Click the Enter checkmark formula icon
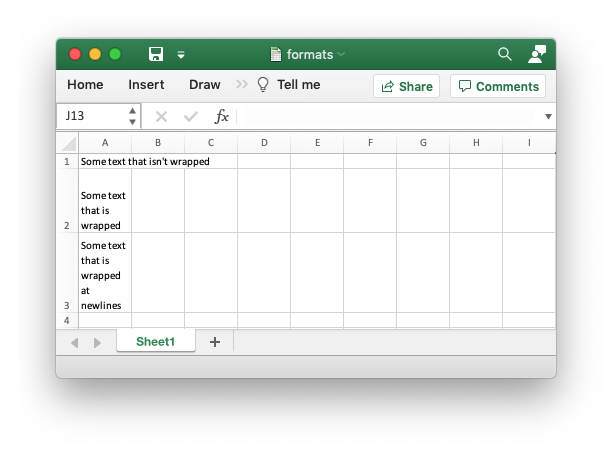 pos(191,116)
